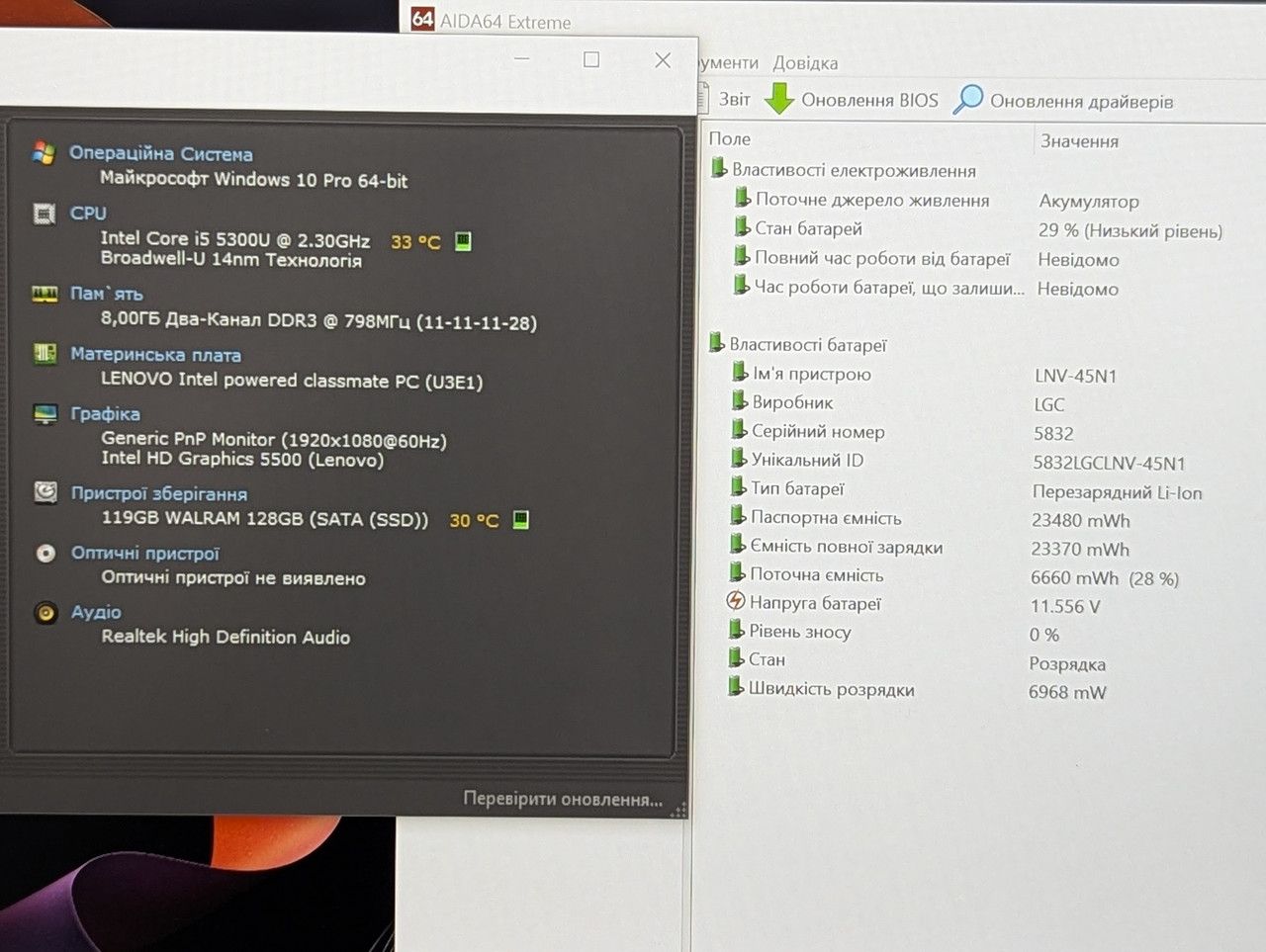The height and width of the screenshot is (952, 1266).
Task: Click the AIDA64 title bar logo icon
Action: tap(422, 19)
